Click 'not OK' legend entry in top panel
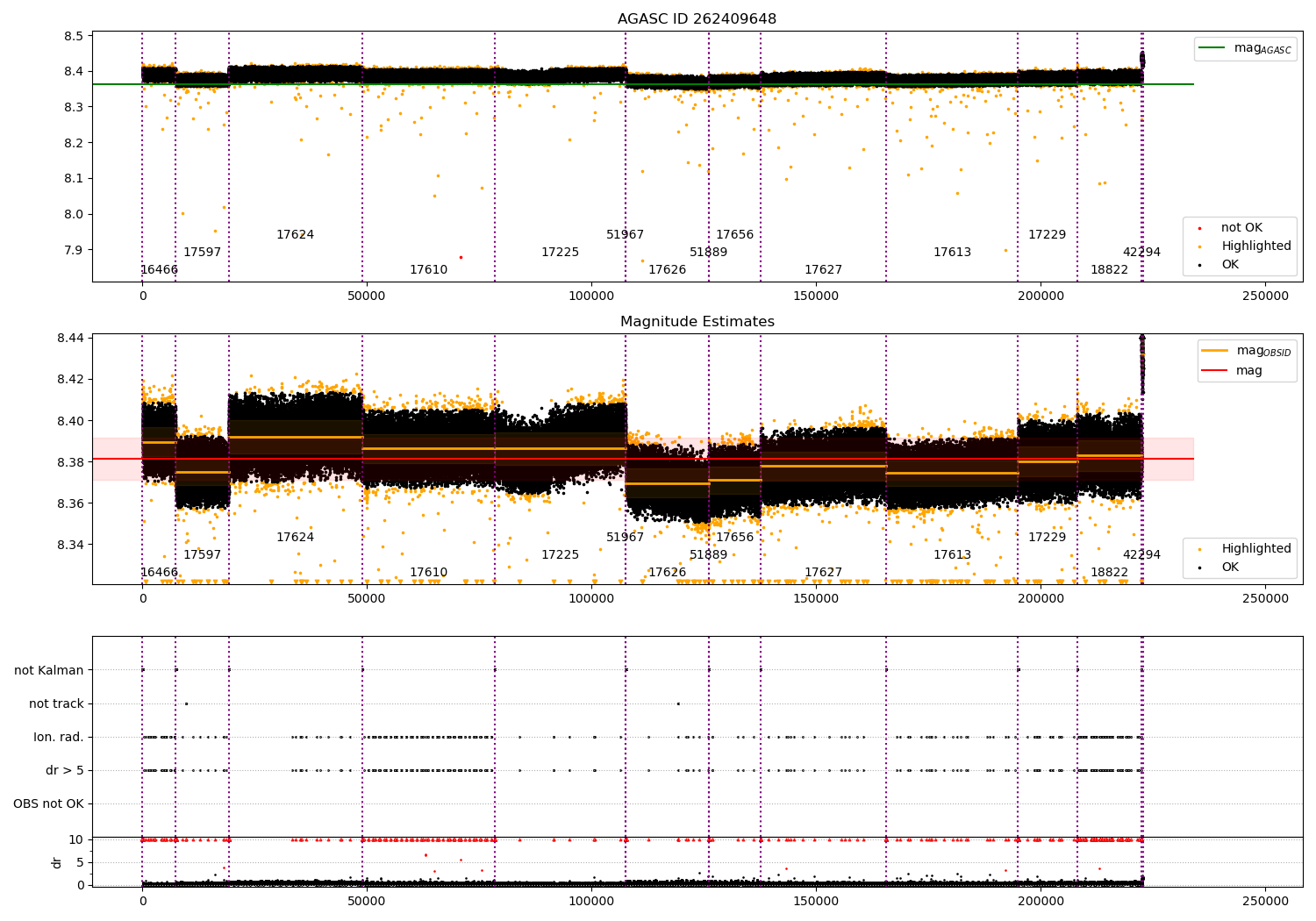1316x921 pixels. (1241, 228)
